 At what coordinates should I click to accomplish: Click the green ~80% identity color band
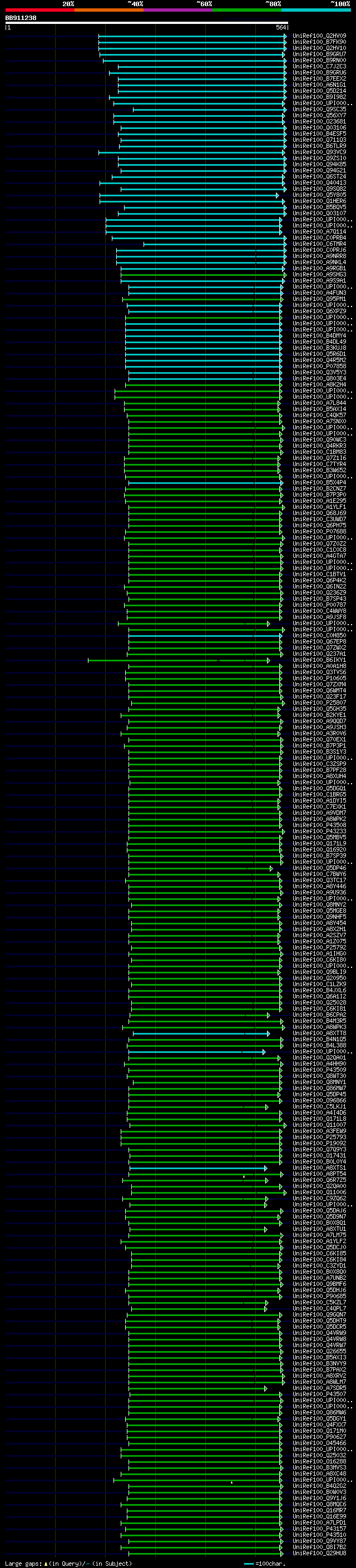(x=247, y=11)
